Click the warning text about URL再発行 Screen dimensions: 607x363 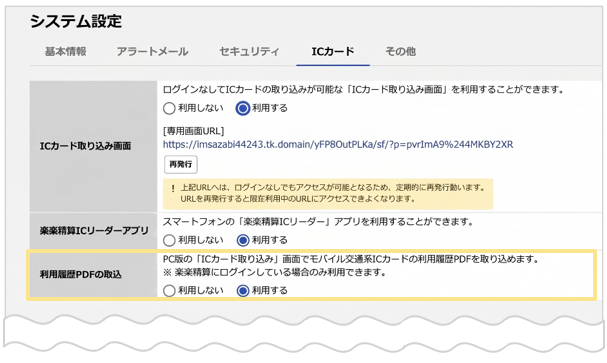(333, 193)
